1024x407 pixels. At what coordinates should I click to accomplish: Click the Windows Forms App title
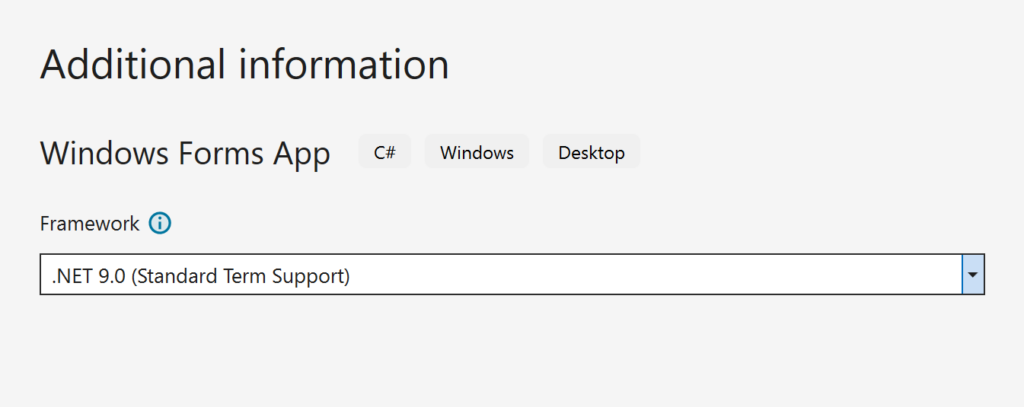pos(185,154)
